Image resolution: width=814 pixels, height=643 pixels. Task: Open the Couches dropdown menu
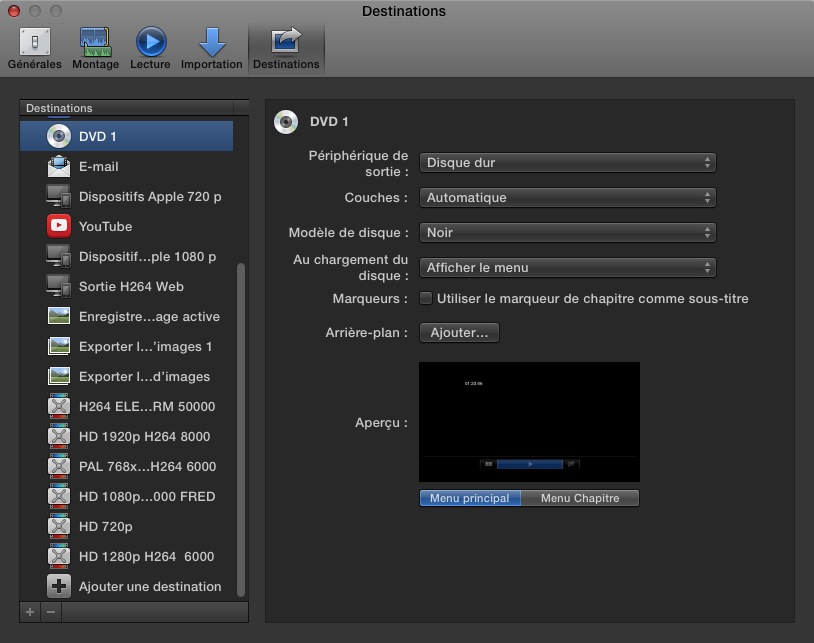point(567,197)
